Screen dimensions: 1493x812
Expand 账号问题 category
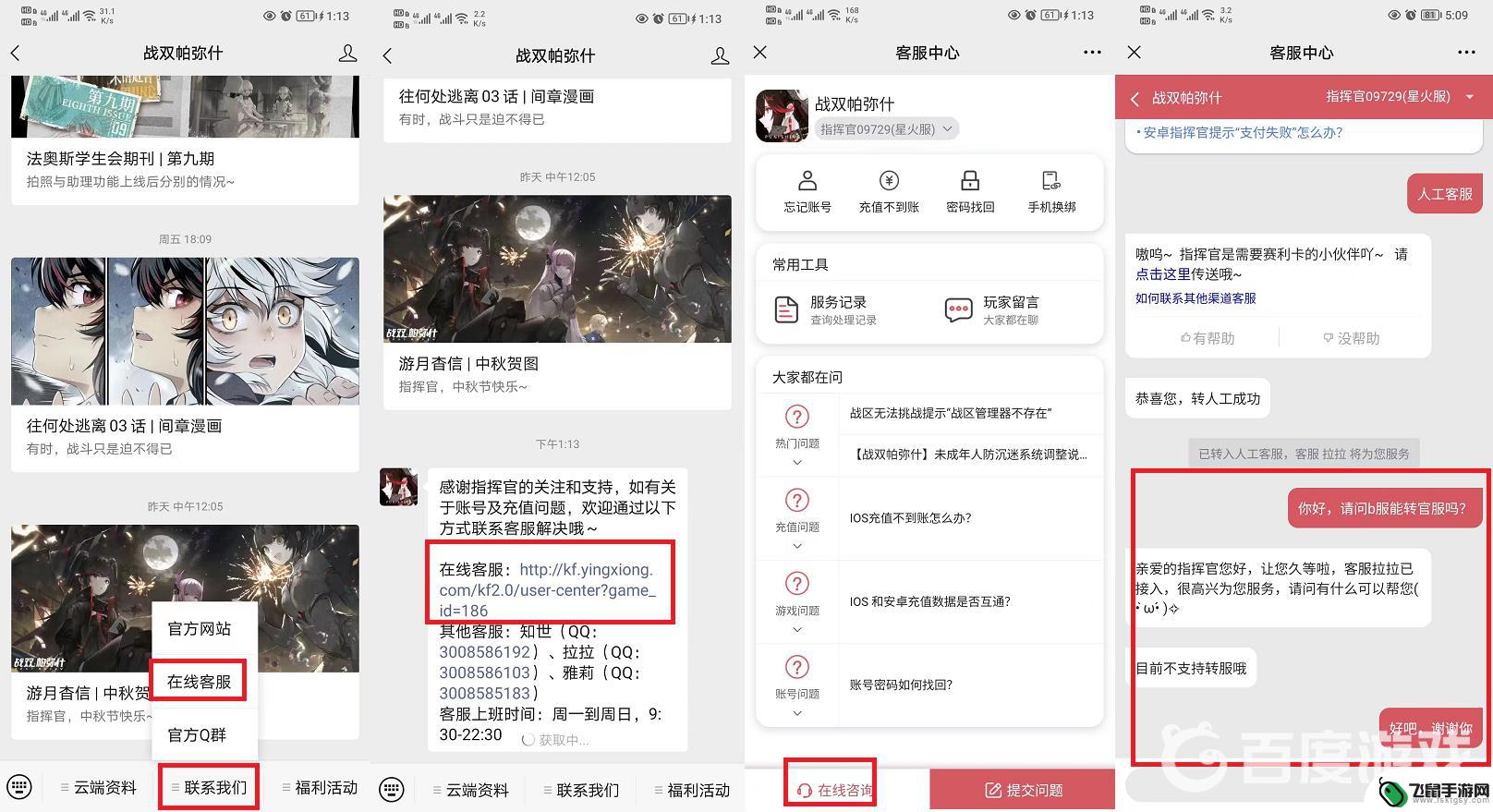797,685
